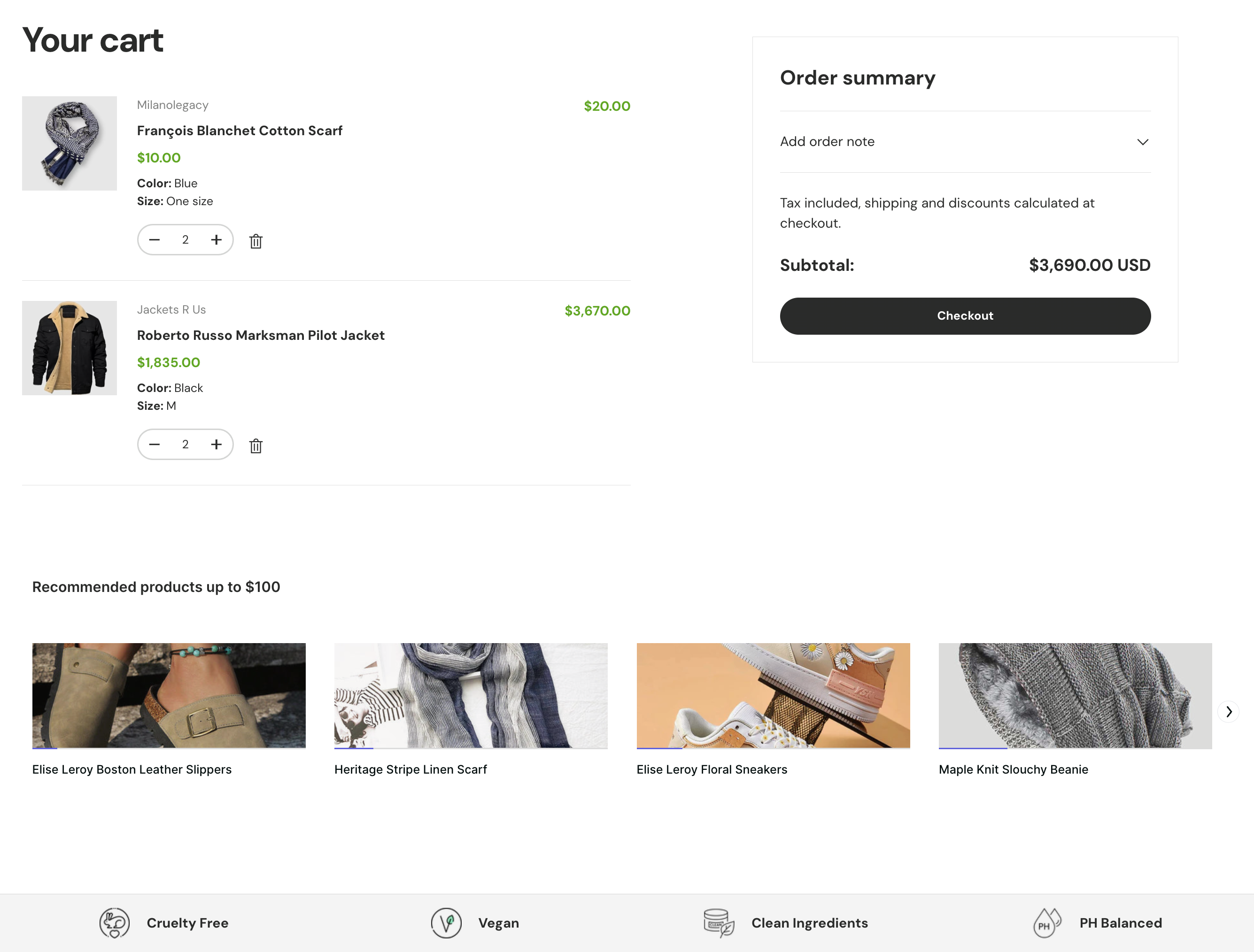View Maple Knit Slouchy Beanie image
The image size is (1254, 952).
(x=1075, y=695)
